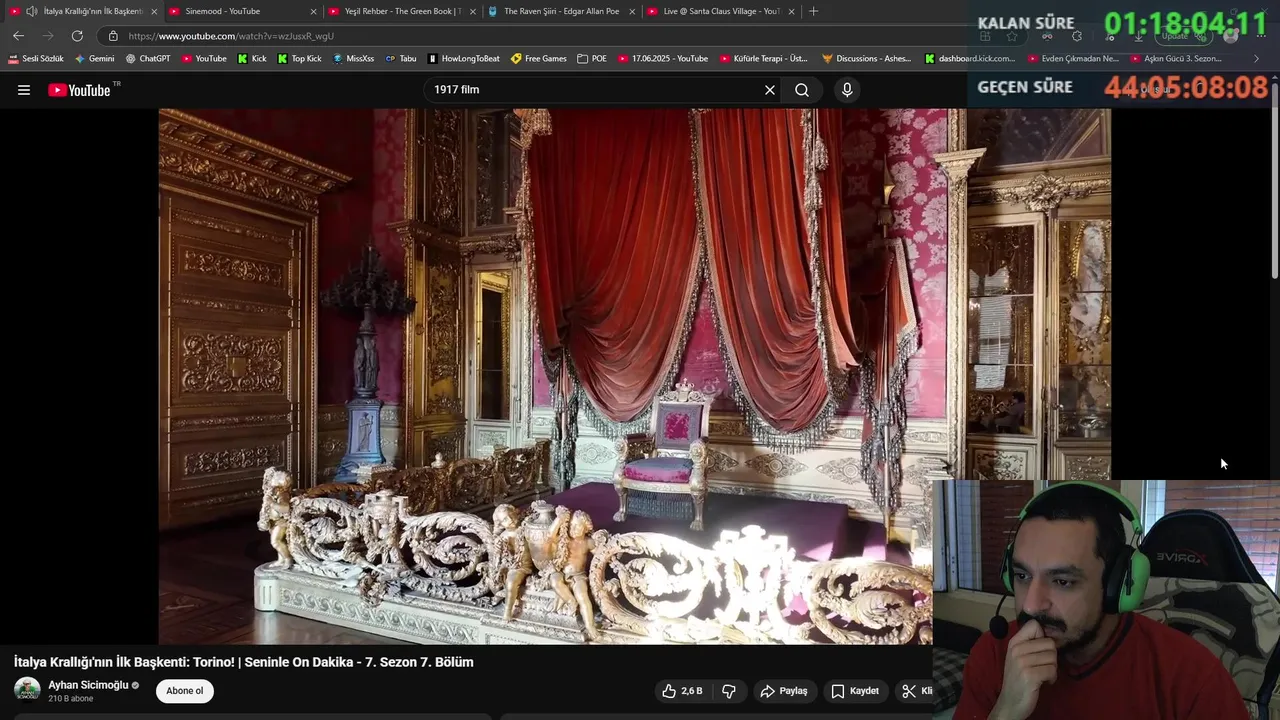The image size is (1280, 720).
Task: Open the Discussions - Ashes bookmark
Action: click(866, 58)
